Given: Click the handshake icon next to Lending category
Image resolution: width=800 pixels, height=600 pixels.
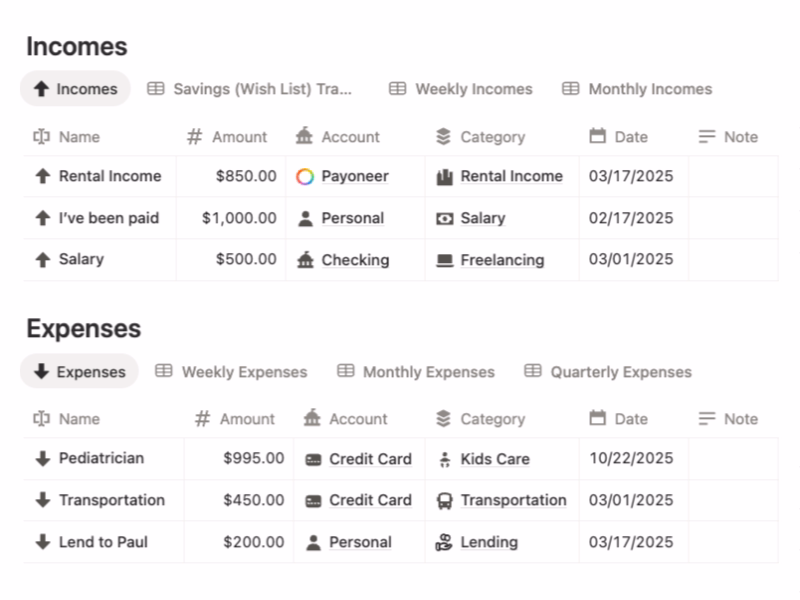Looking at the screenshot, I should tap(443, 542).
